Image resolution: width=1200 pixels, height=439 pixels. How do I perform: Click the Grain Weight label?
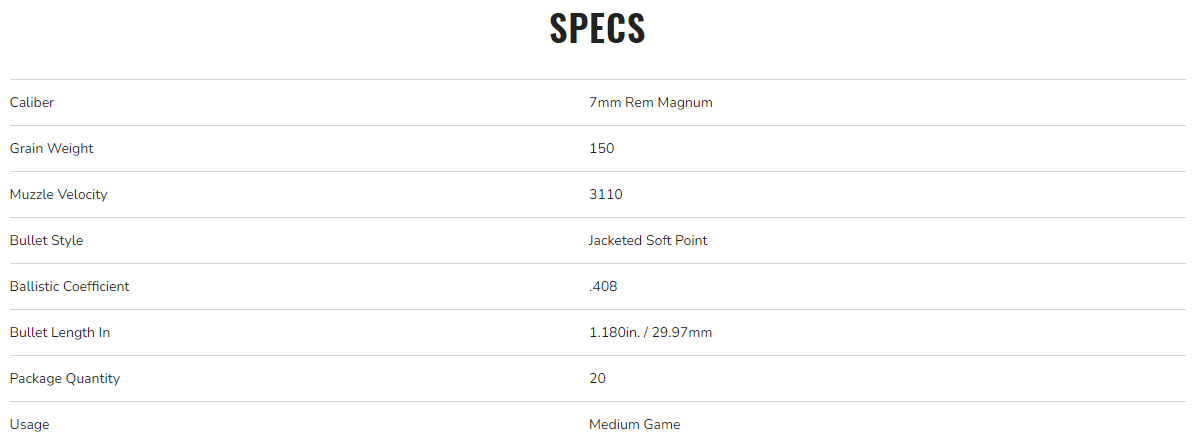pyautogui.click(x=51, y=148)
